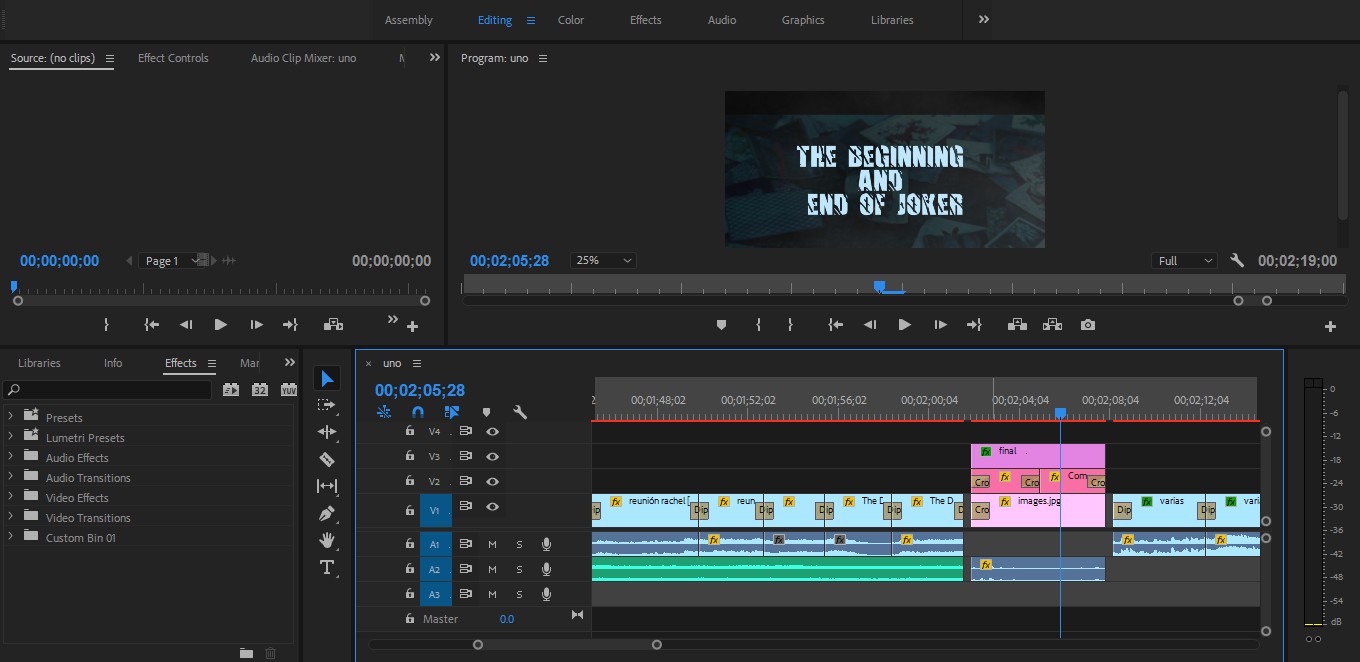Toggle Linked Selection in timeline
The width and height of the screenshot is (1360, 662).
tap(452, 412)
